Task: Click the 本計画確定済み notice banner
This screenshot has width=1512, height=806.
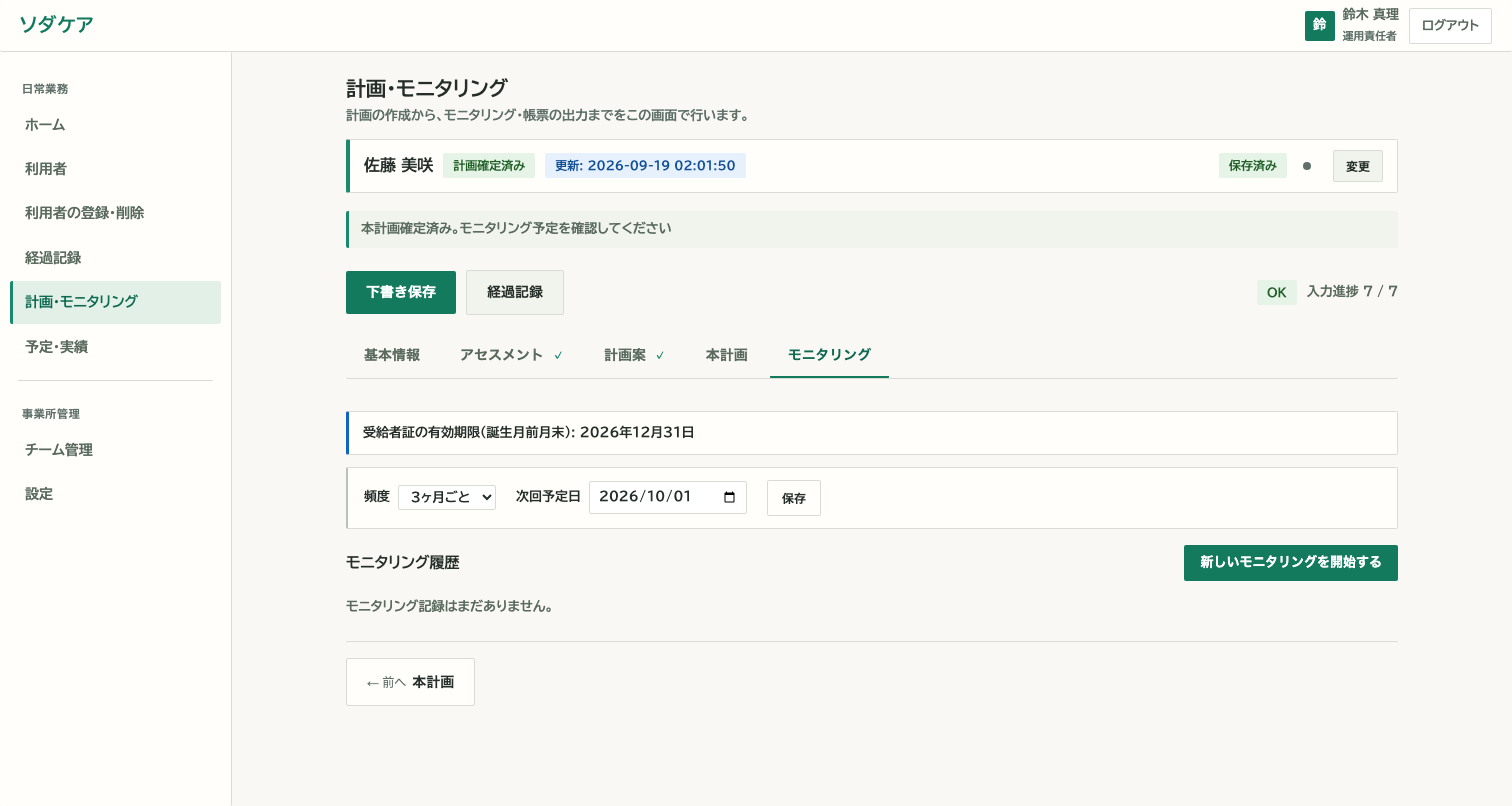Action: click(x=871, y=229)
